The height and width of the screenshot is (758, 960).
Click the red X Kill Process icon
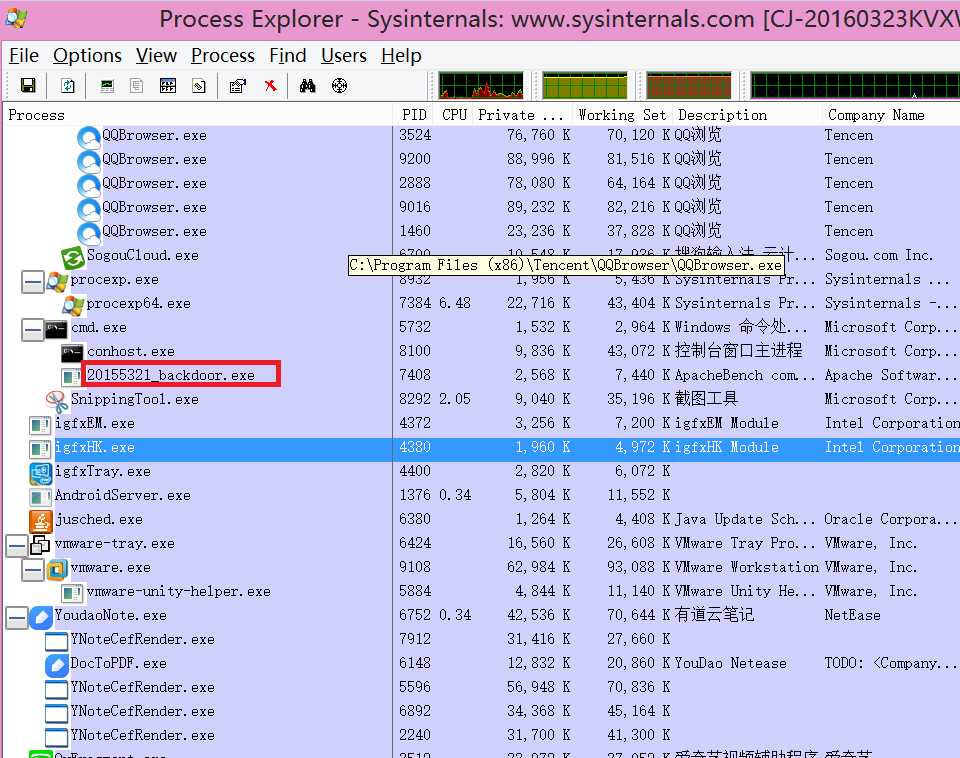[x=271, y=86]
